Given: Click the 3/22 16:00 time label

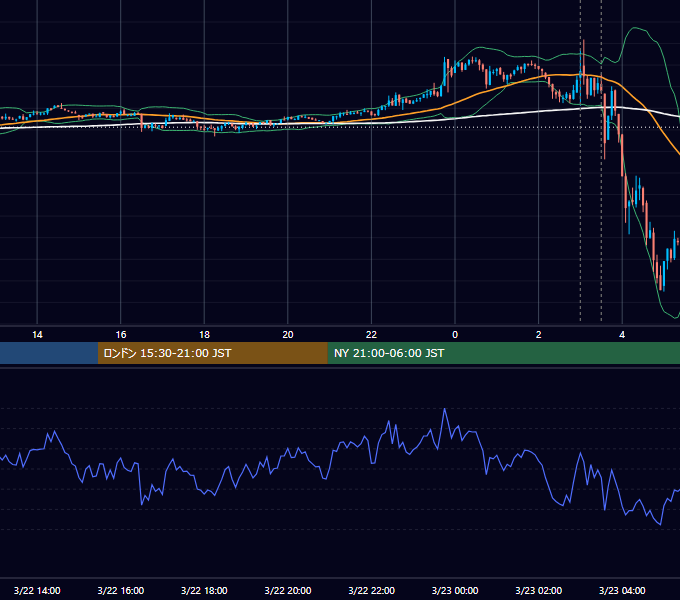Looking at the screenshot, I should tap(121, 590).
